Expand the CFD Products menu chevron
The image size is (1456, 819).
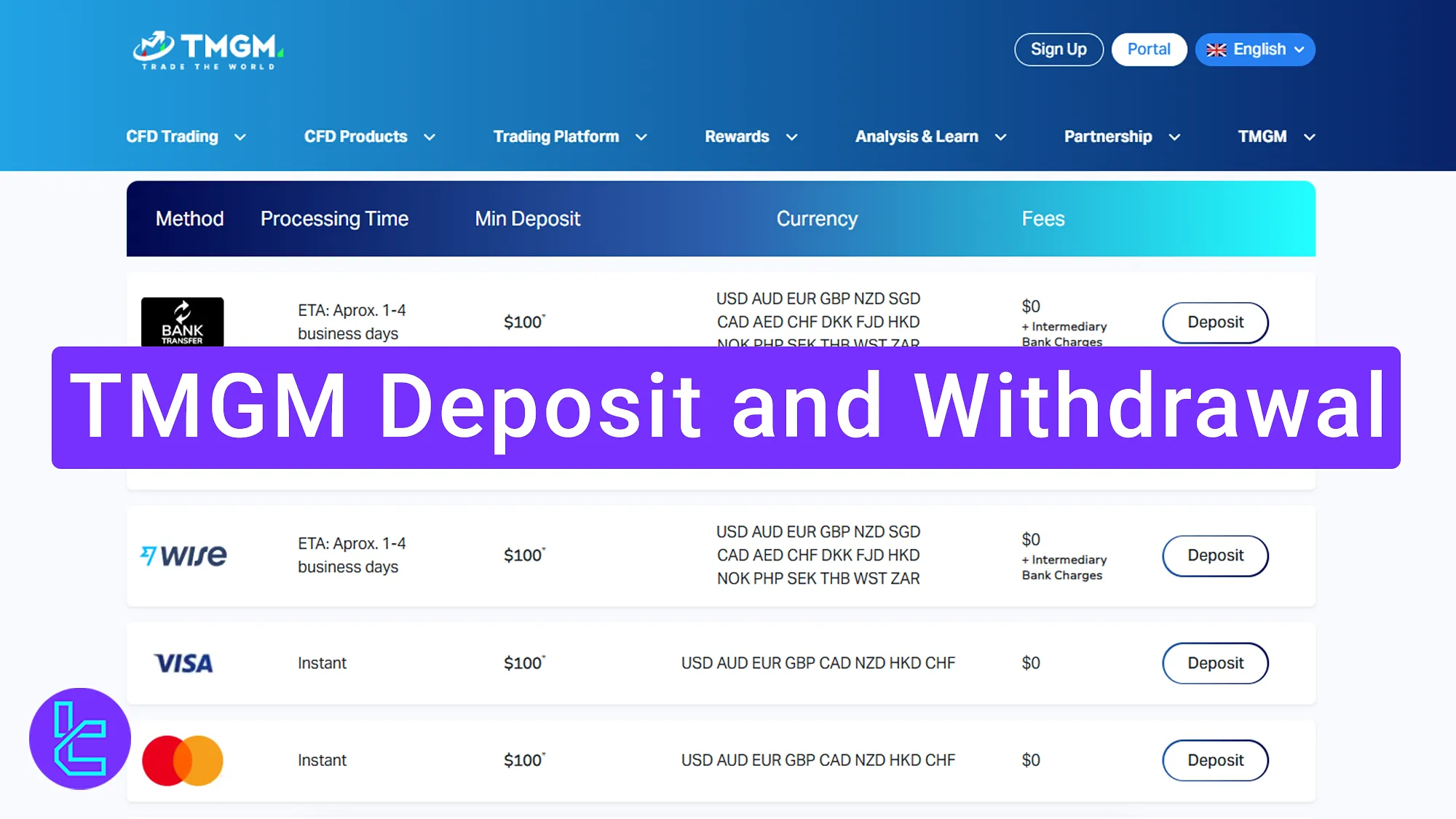pyautogui.click(x=430, y=137)
